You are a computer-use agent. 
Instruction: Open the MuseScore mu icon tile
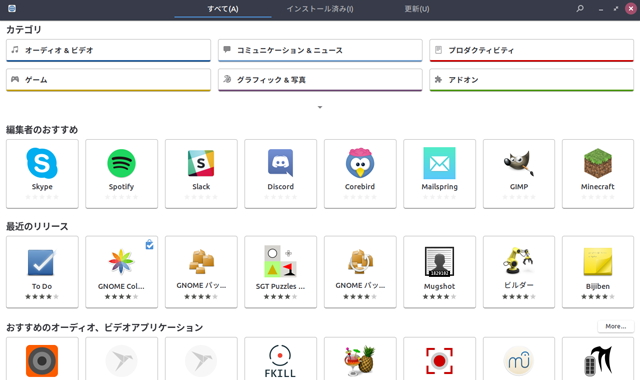pyautogui.click(x=519, y=359)
